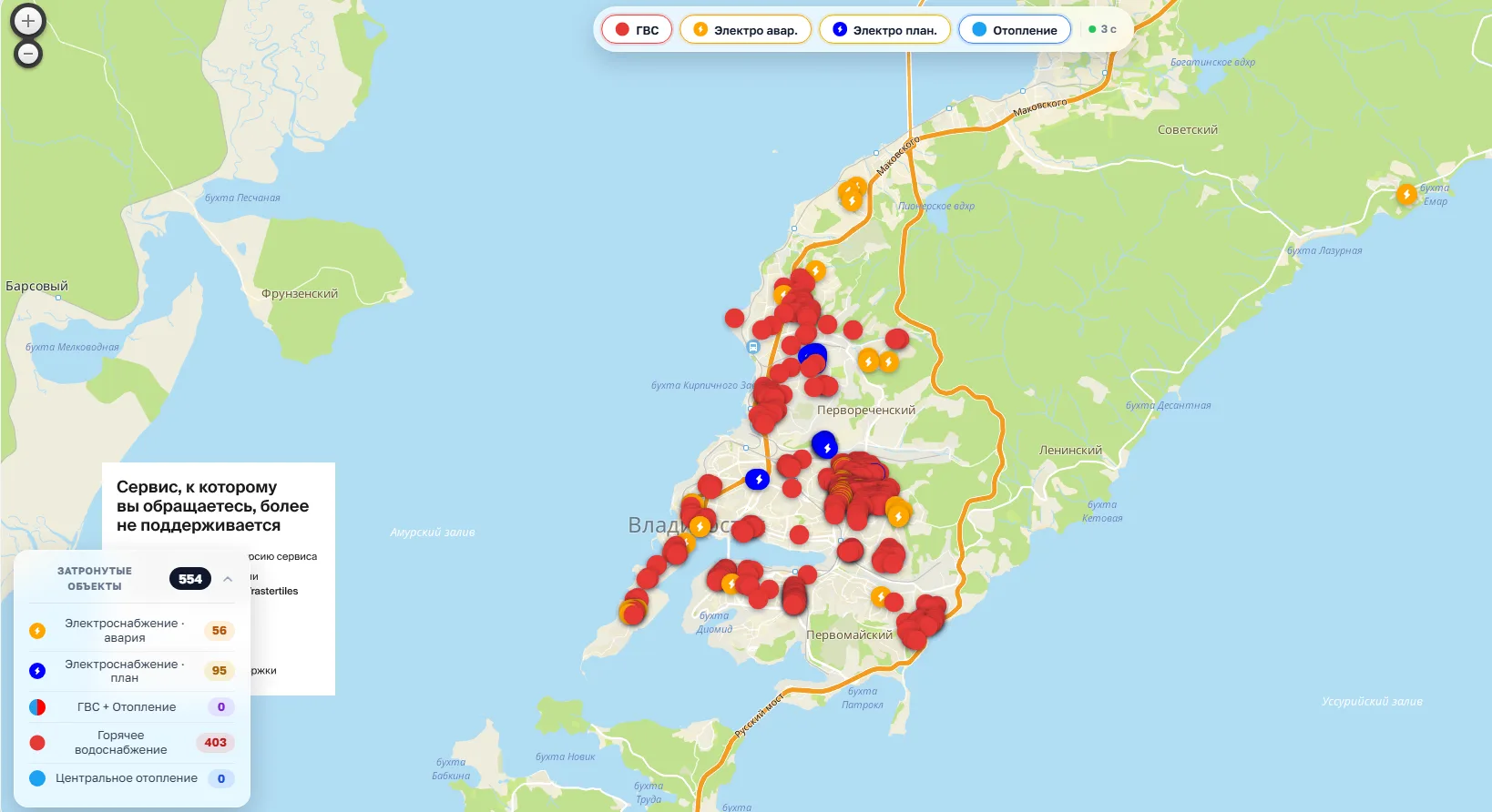Click the 403 hot water count badge
This screenshot has height=812, width=1492.
pos(216,743)
